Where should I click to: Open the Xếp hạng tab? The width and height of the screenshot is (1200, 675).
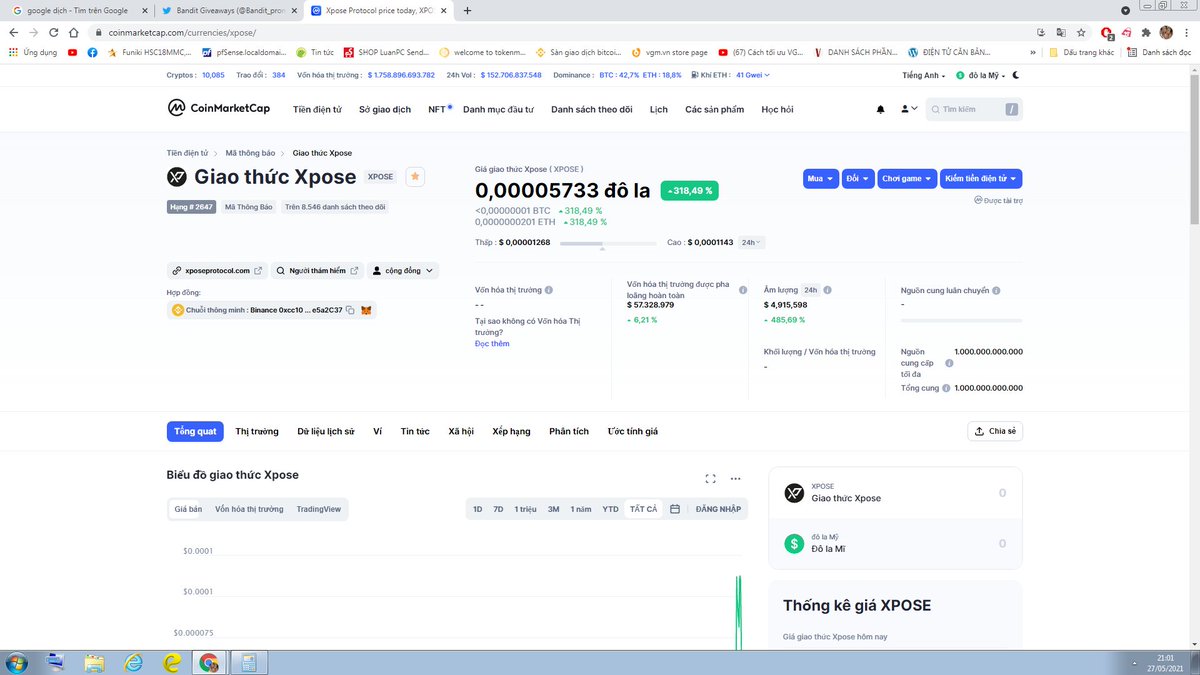pyautogui.click(x=511, y=431)
